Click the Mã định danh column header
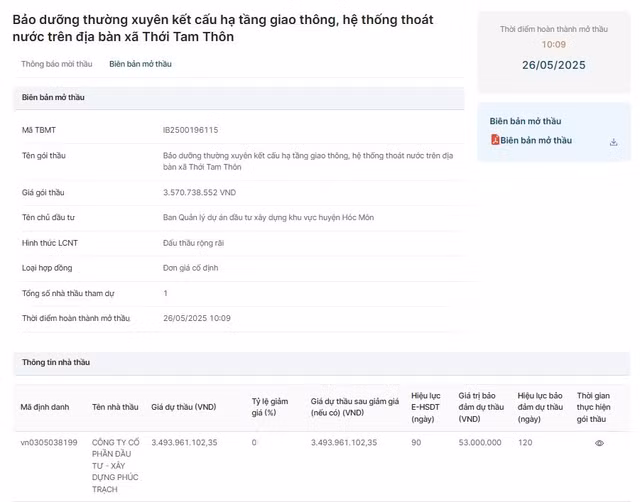Viewport: 640px width, 502px height. (45, 407)
